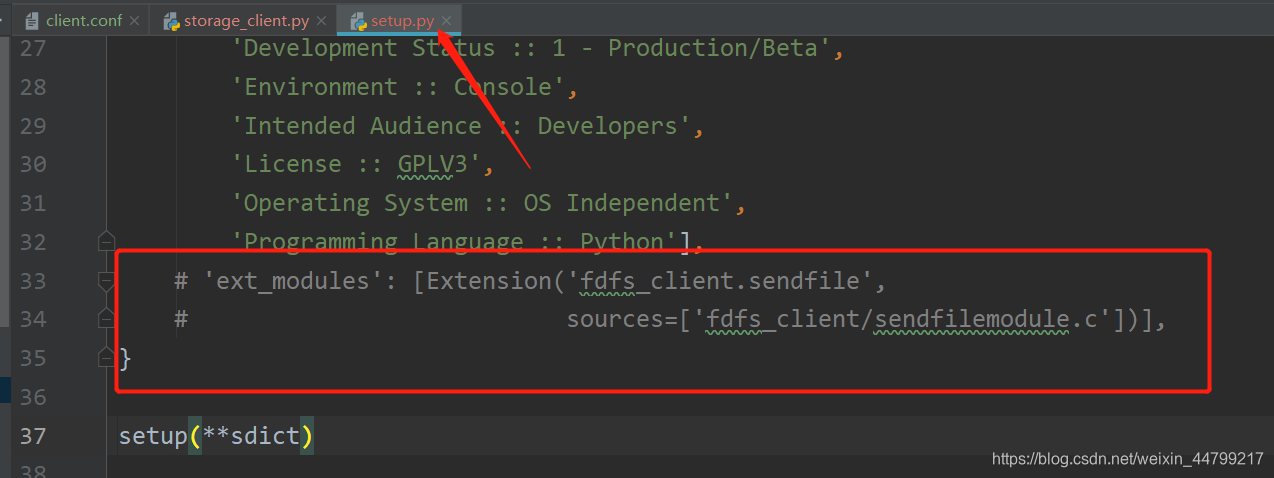
Task: Switch to the client.conf tab
Action: [84, 20]
